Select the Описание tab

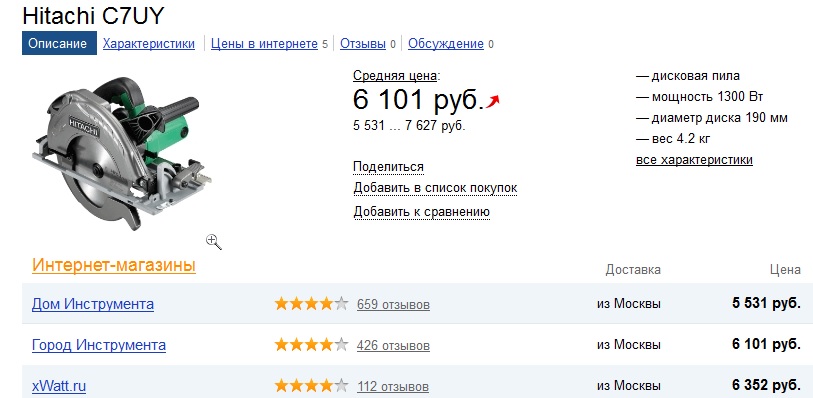[x=58, y=43]
